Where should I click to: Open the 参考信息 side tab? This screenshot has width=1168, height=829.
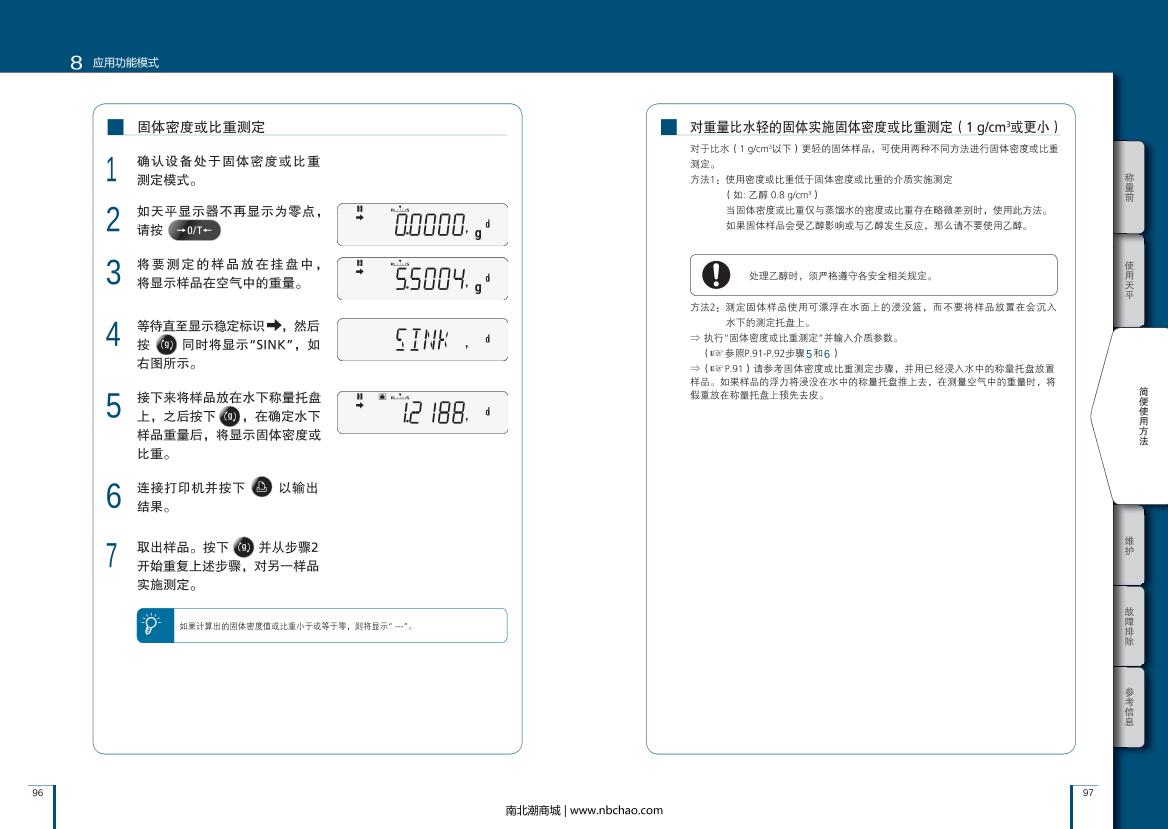point(1128,706)
